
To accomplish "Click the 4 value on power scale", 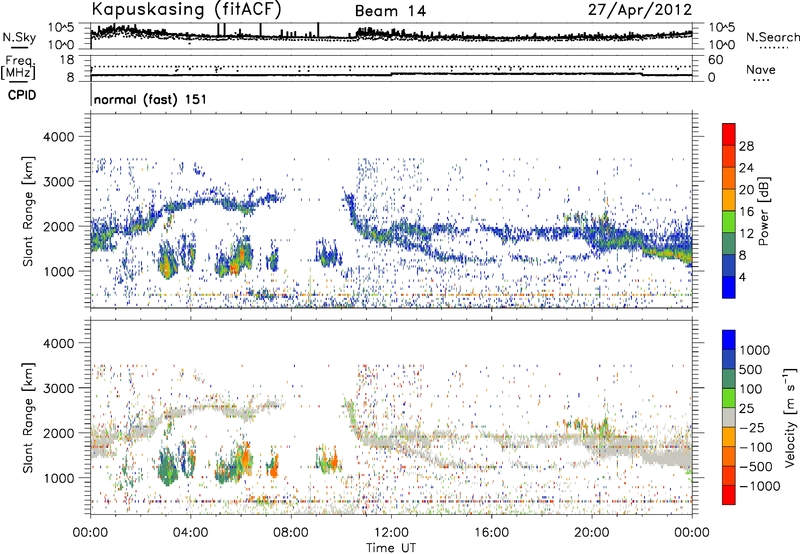I will tap(743, 278).
